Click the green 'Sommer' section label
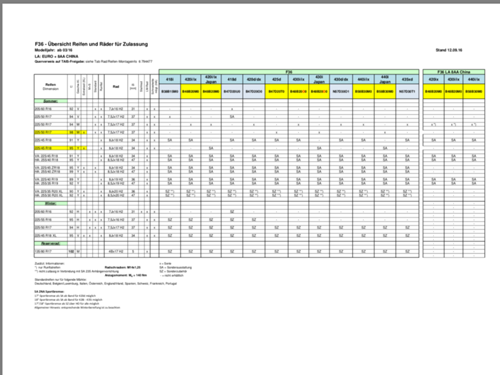This screenshot has height=375, width=500. (51, 101)
